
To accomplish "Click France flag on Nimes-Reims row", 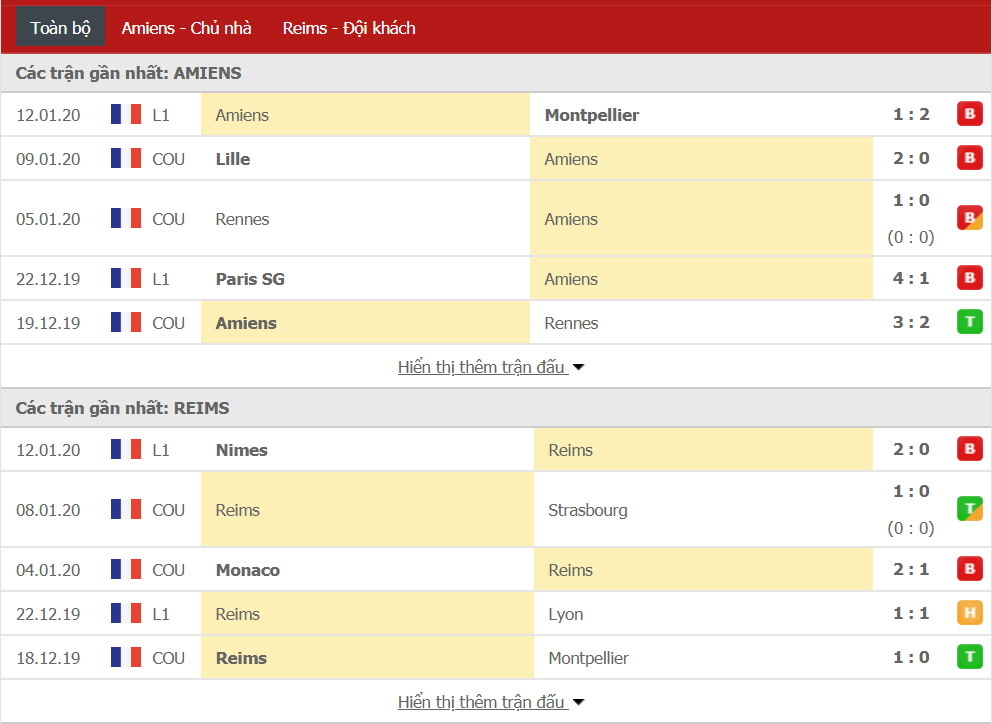I will 126,449.
